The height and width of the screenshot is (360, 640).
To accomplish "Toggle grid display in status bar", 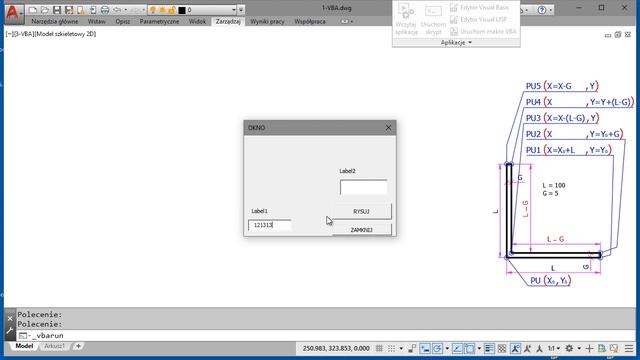I will point(379,349).
